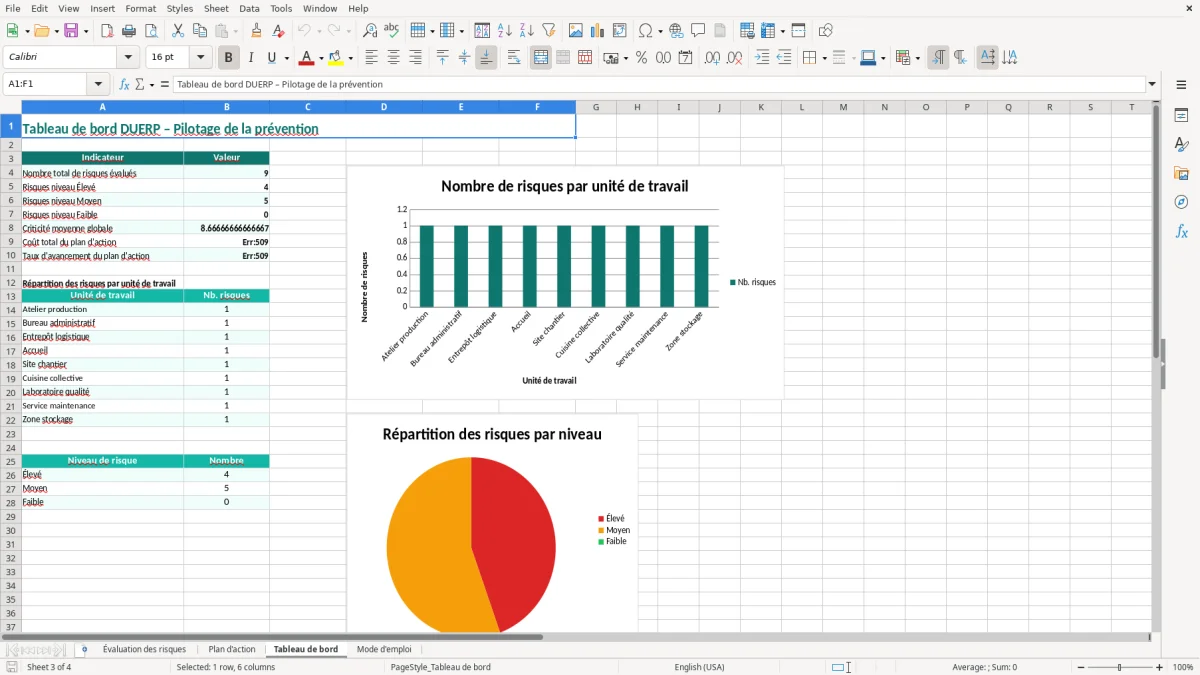Screen dimensions: 1200x675
Task: Insert an image
Action: coord(576,31)
